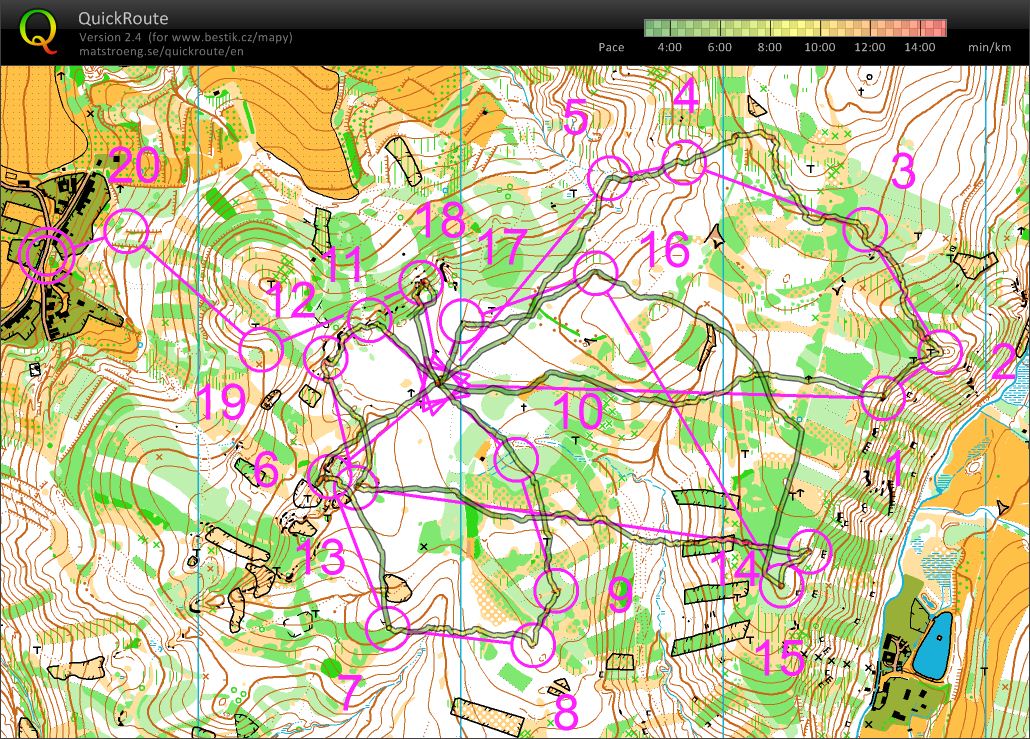Click the blue pond on the map

pyautogui.click(x=937, y=643)
